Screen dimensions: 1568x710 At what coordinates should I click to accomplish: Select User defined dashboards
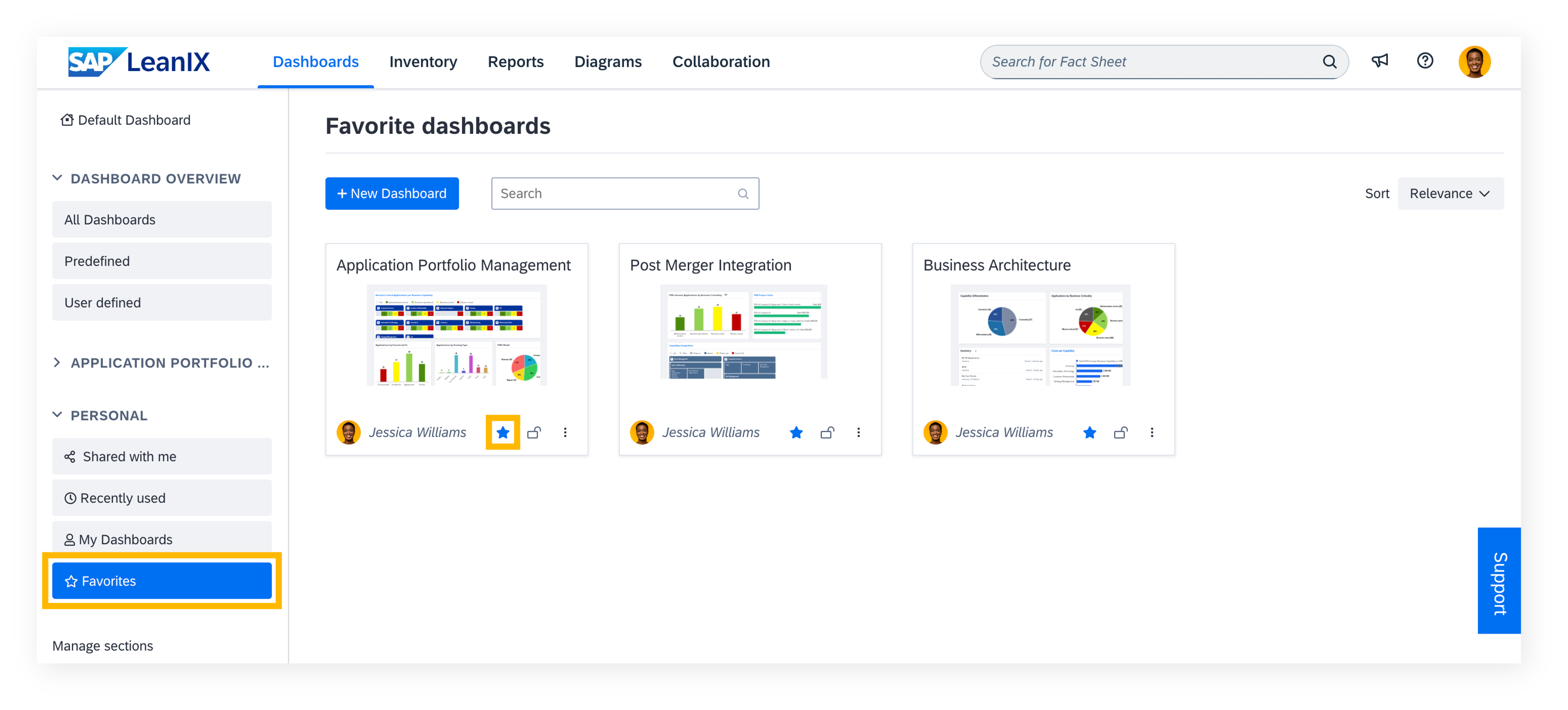162,302
